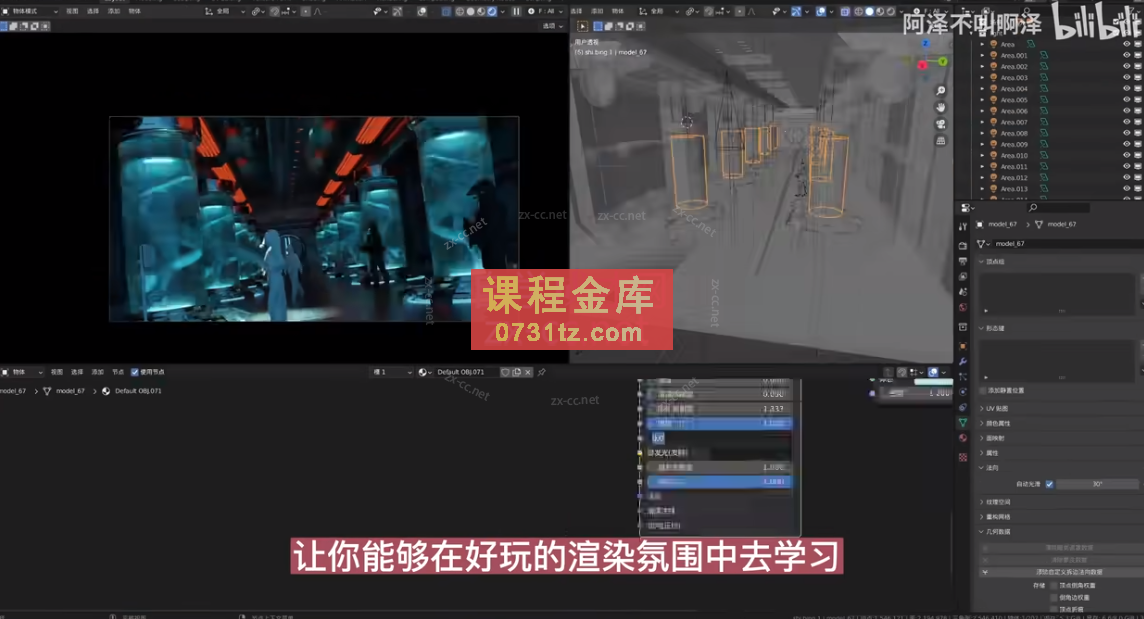Open the Modifiers wrench properties tab
Viewport: 1144px width, 619px height.
point(963,361)
